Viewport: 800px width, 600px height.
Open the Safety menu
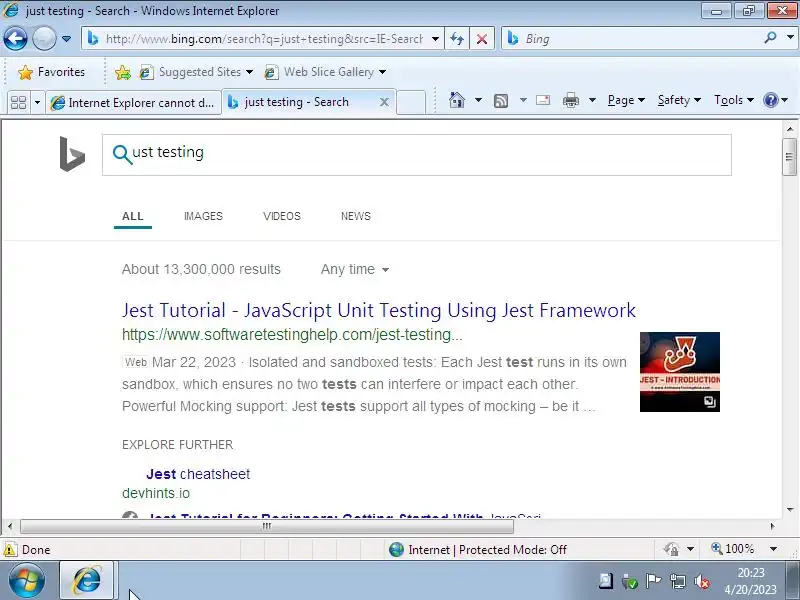[679, 100]
